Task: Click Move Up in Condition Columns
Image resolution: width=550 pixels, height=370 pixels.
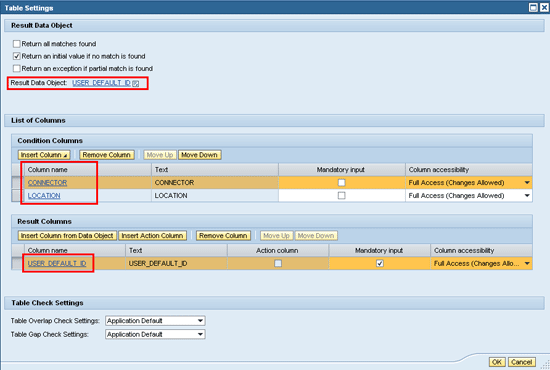Action: point(160,155)
